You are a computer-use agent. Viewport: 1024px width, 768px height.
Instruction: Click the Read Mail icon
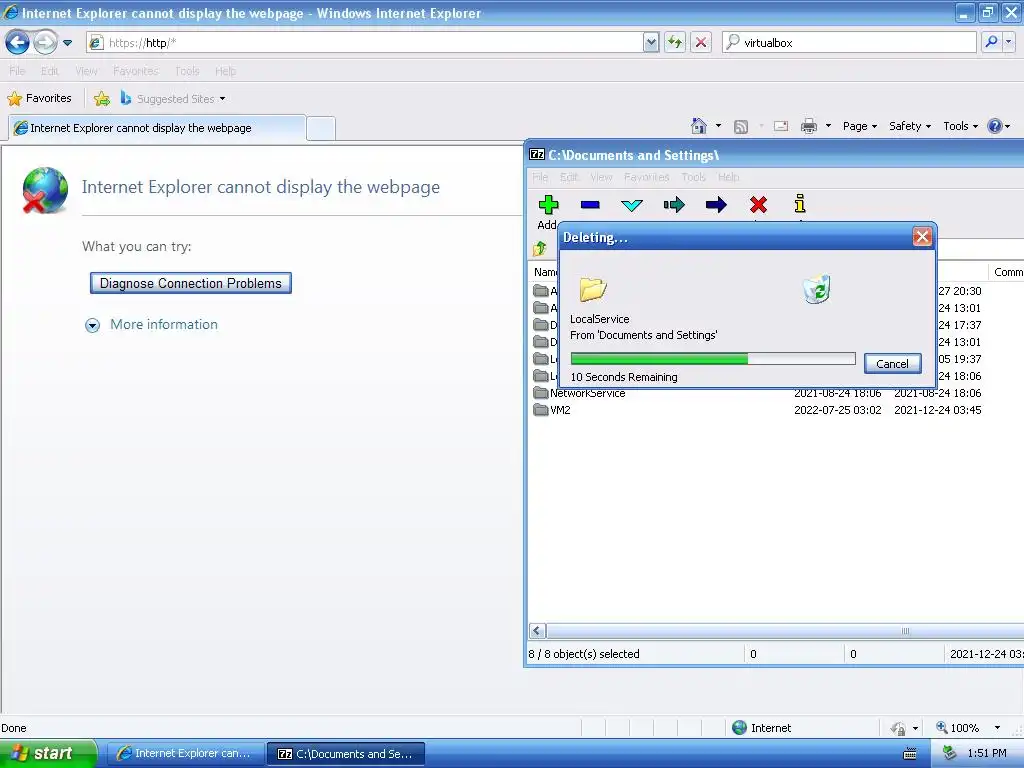pyautogui.click(x=780, y=126)
